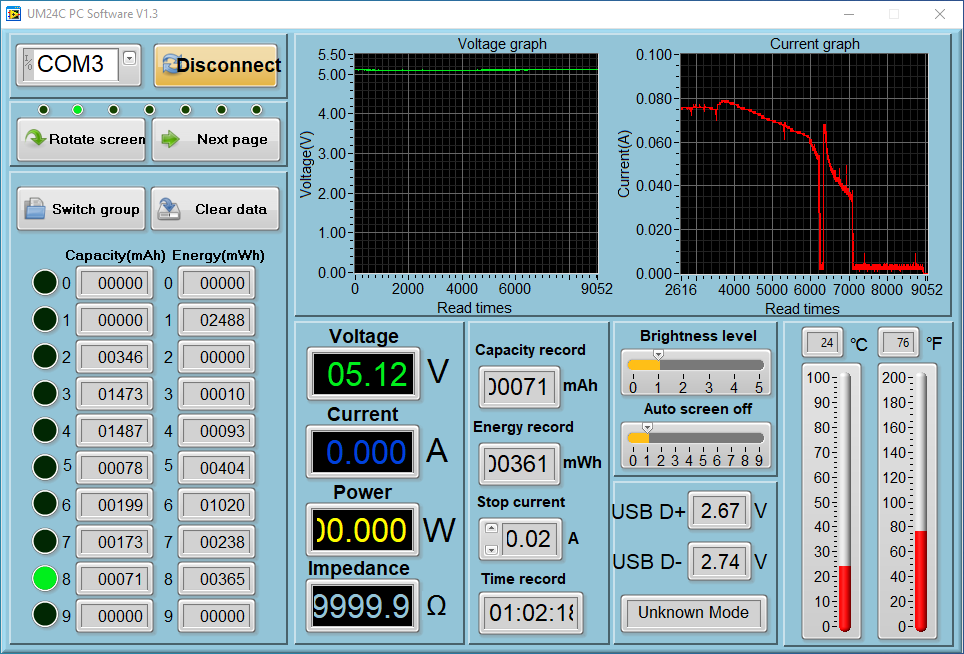The height and width of the screenshot is (654, 964).
Task: Select data group 1 indicator LED
Action: pos(45,320)
